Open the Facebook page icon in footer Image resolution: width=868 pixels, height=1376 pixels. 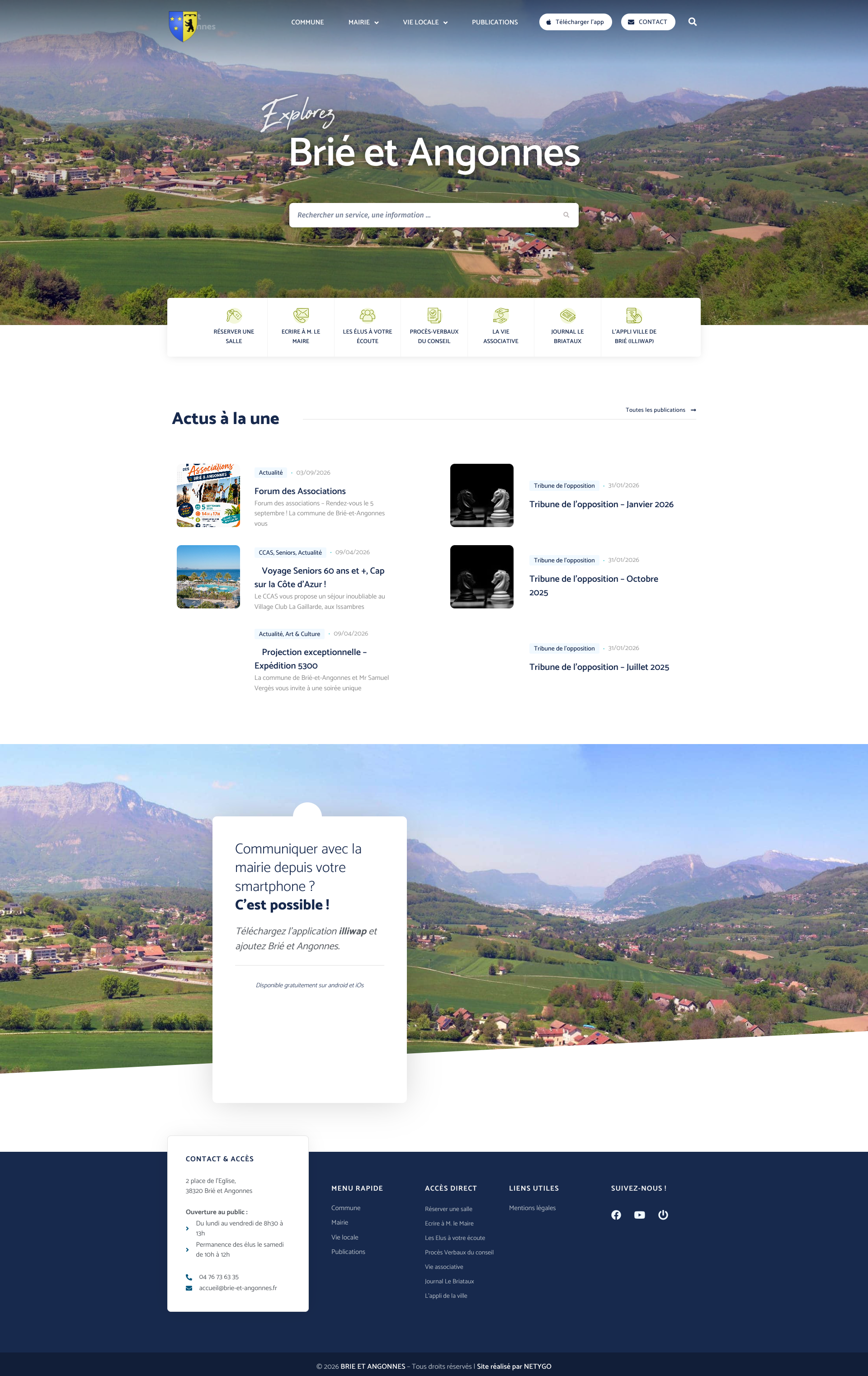[x=616, y=1215]
